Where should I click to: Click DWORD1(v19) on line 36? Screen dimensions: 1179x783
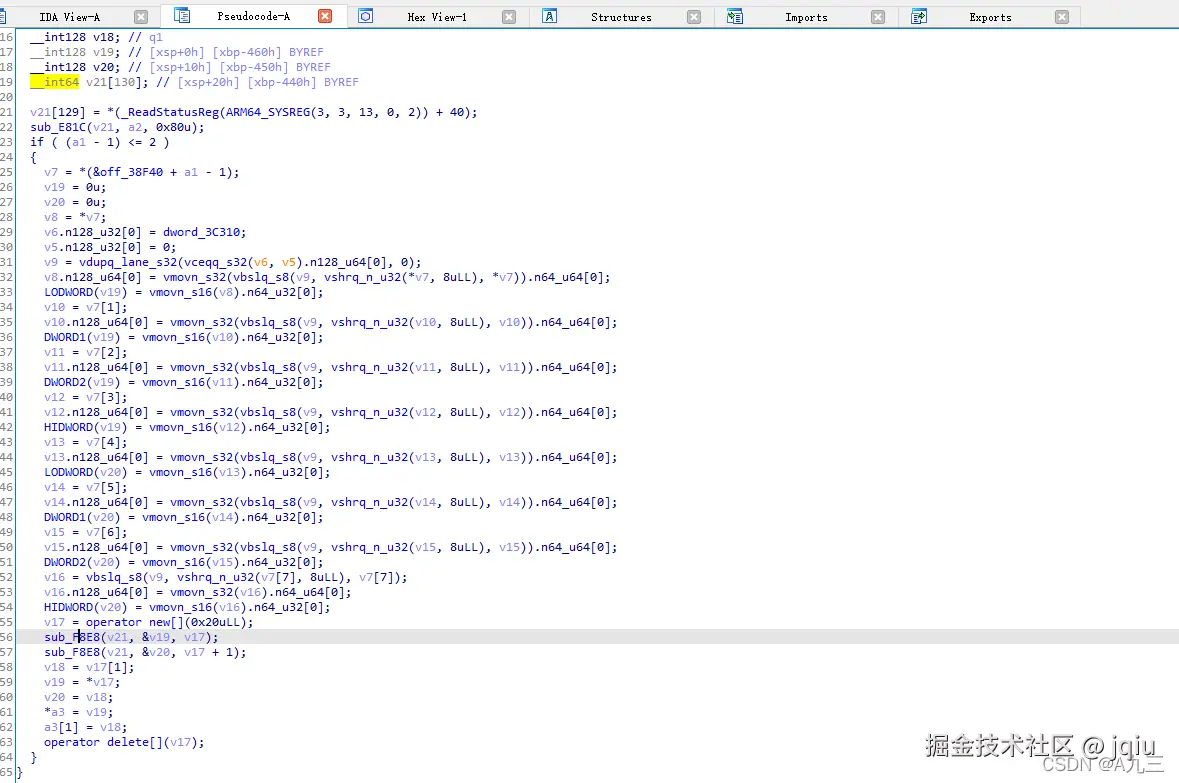point(82,337)
